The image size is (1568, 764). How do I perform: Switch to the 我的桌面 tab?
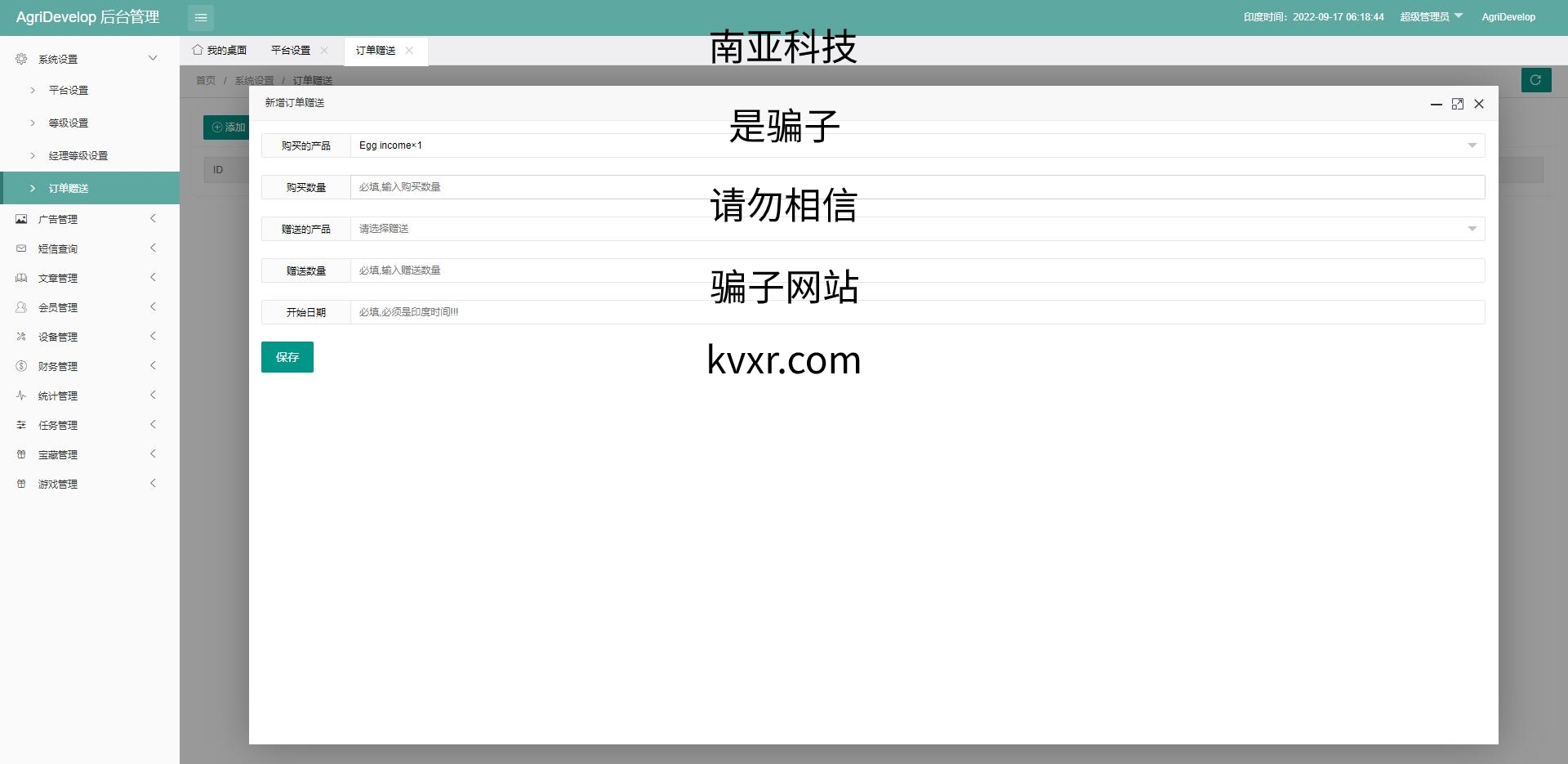tap(220, 51)
